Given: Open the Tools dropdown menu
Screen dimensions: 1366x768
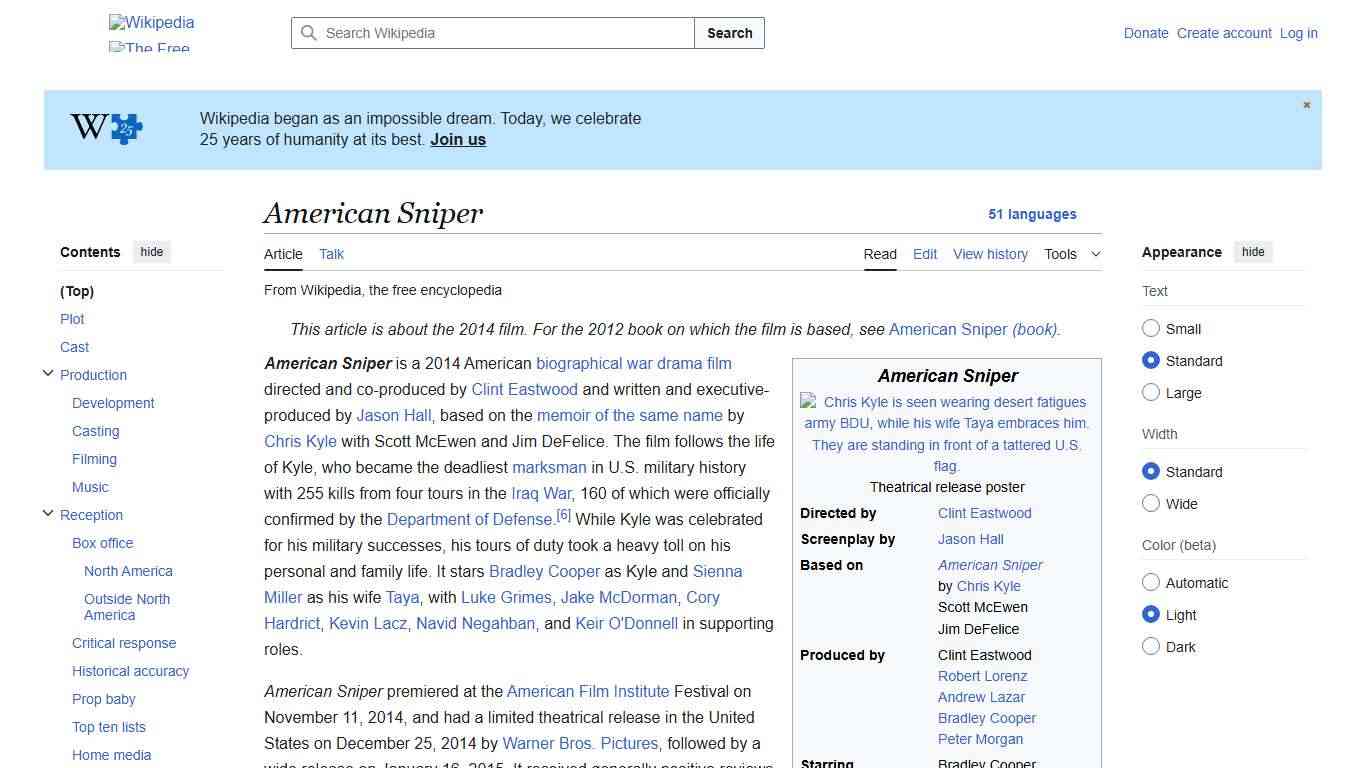Looking at the screenshot, I should pos(1072,254).
